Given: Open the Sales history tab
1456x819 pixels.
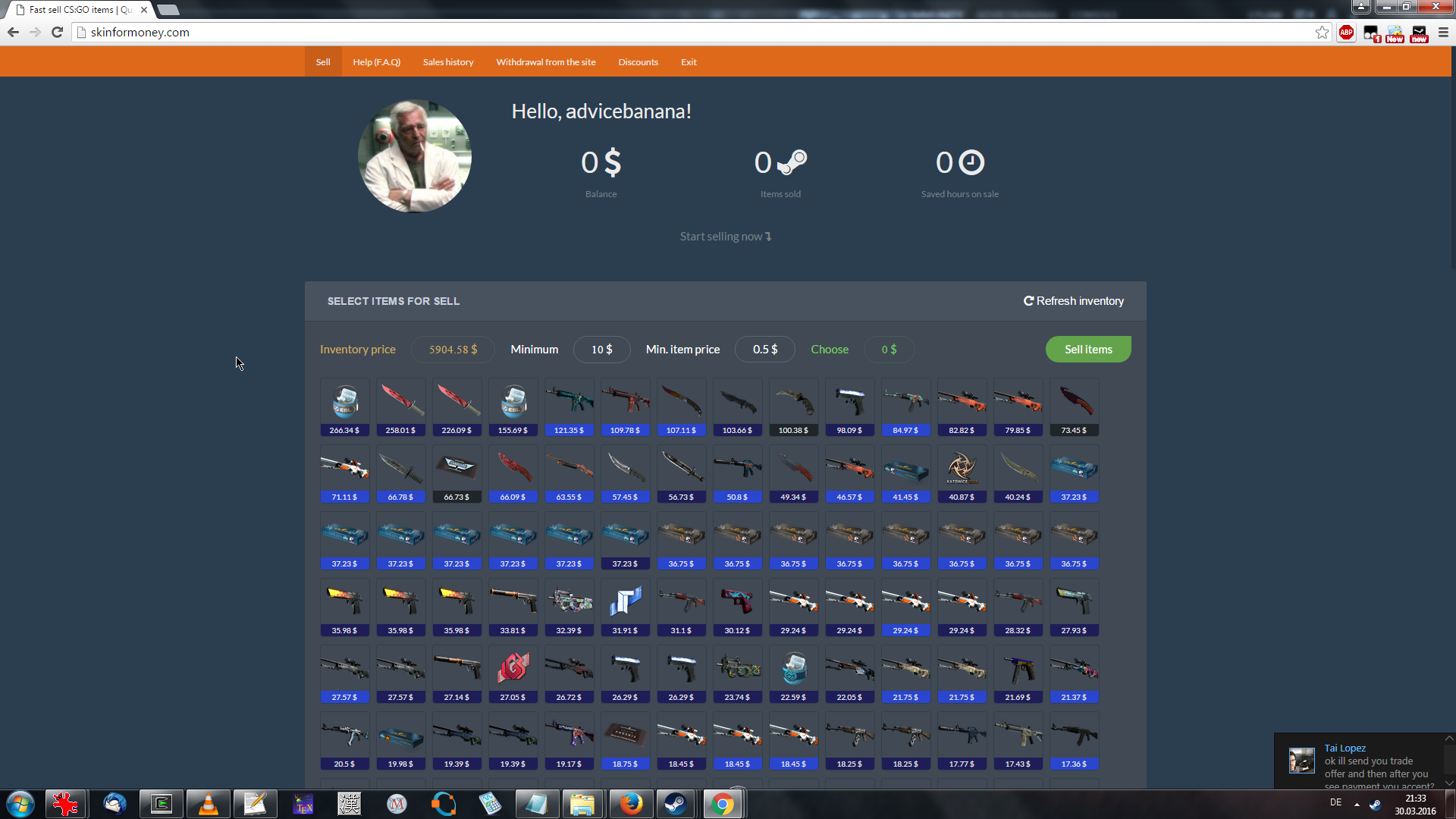Looking at the screenshot, I should (x=448, y=62).
